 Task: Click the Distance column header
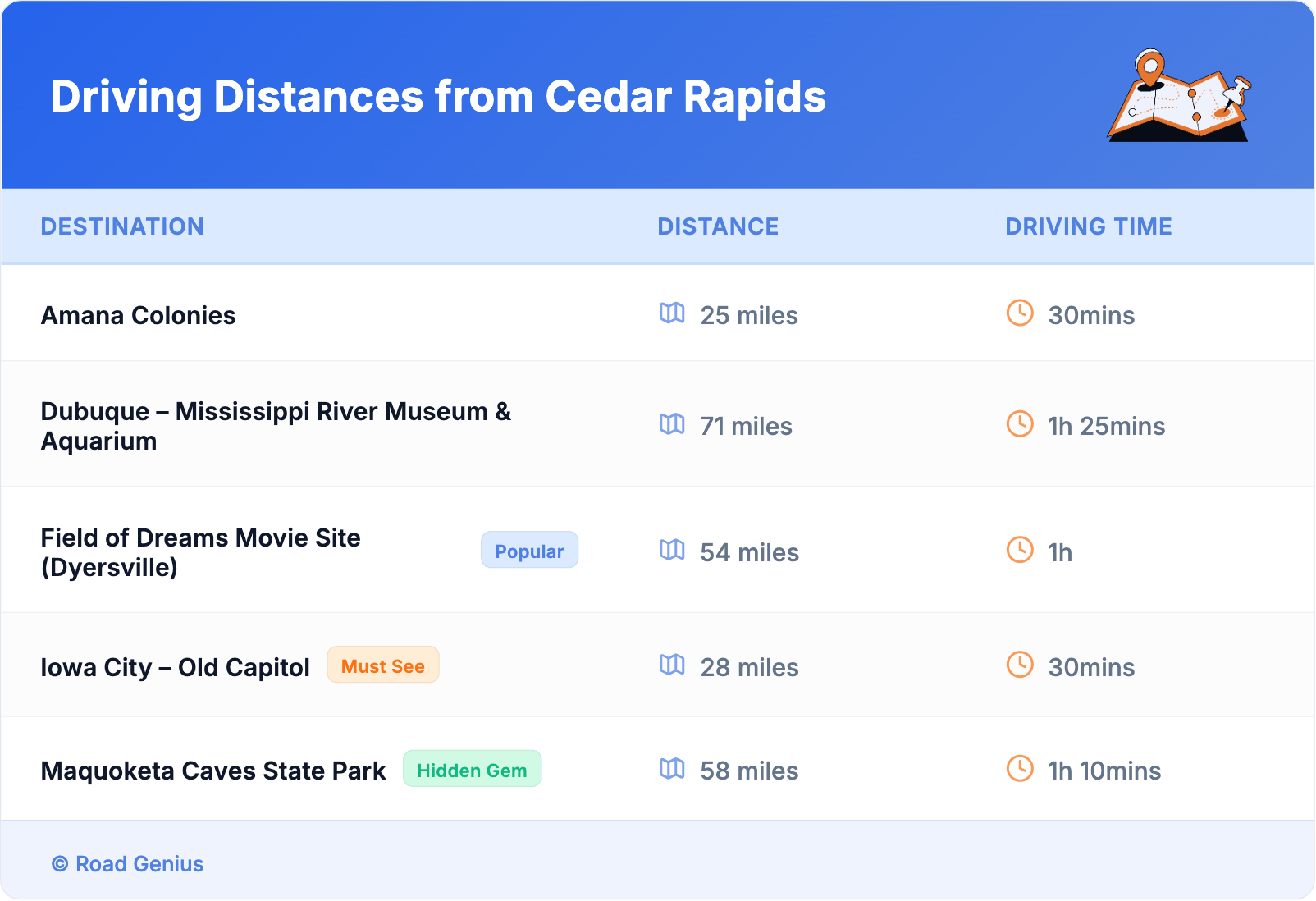coord(718,226)
